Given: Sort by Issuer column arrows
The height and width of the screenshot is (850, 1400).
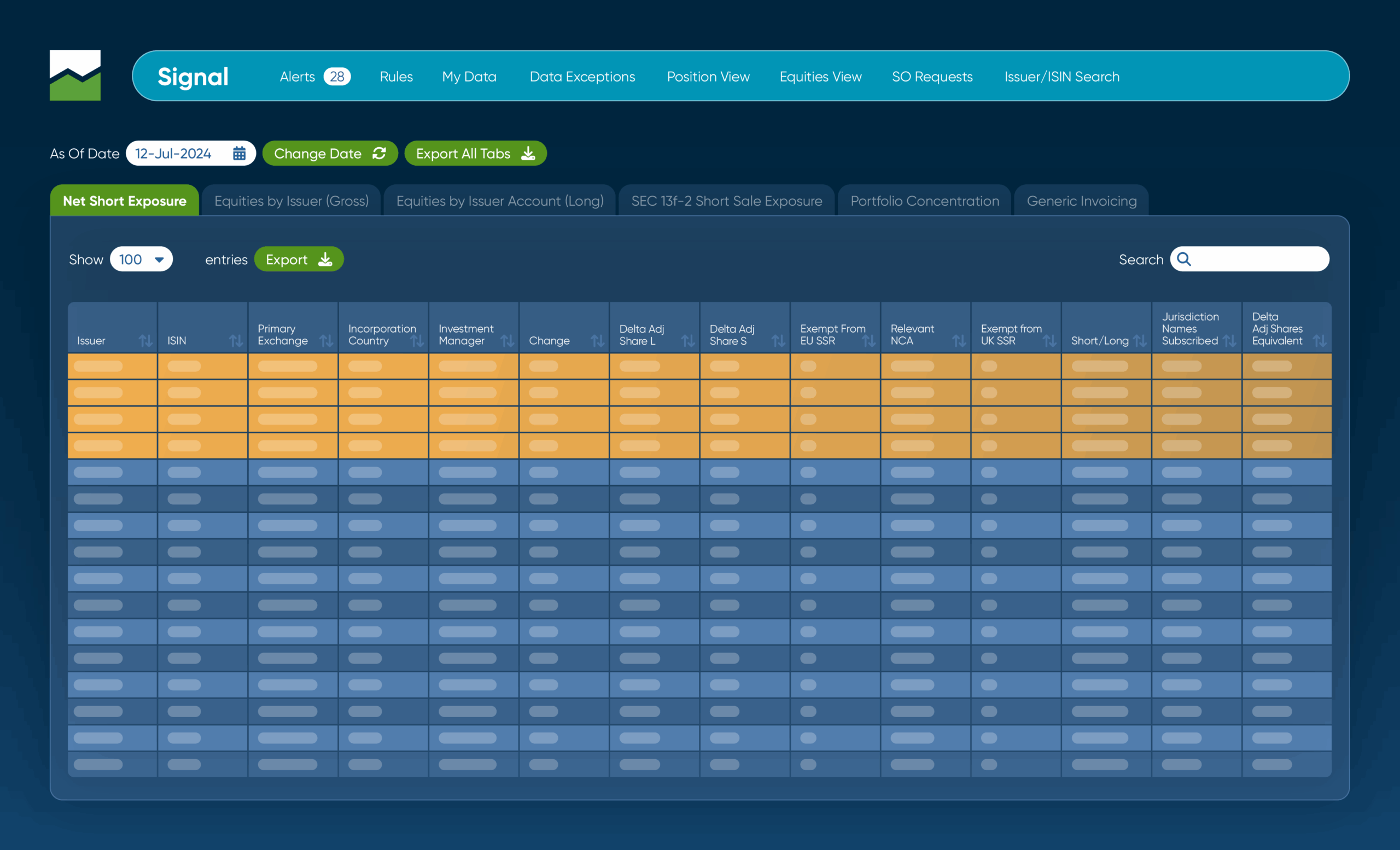Looking at the screenshot, I should point(145,340).
